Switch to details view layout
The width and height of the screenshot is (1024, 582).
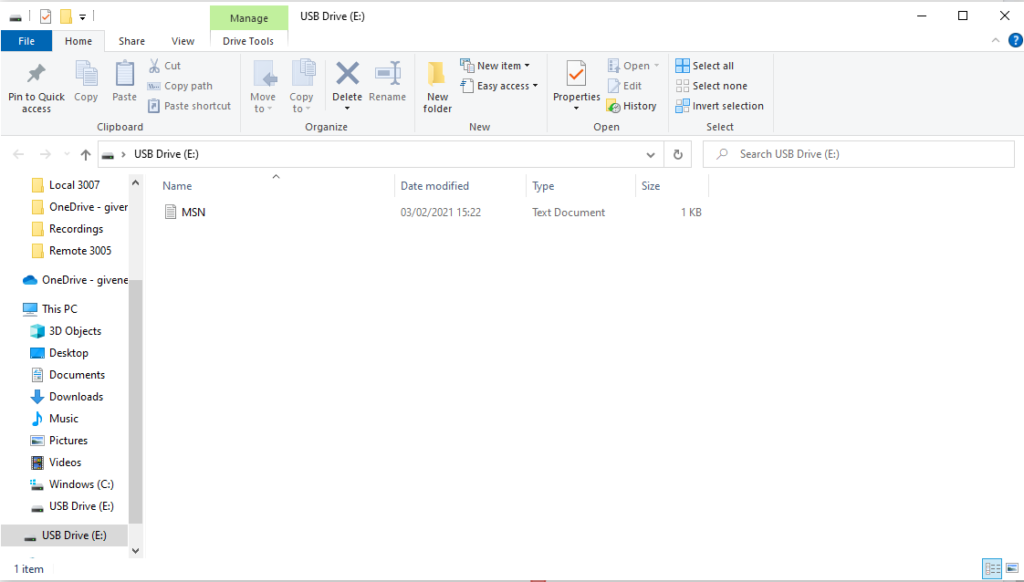(x=993, y=569)
